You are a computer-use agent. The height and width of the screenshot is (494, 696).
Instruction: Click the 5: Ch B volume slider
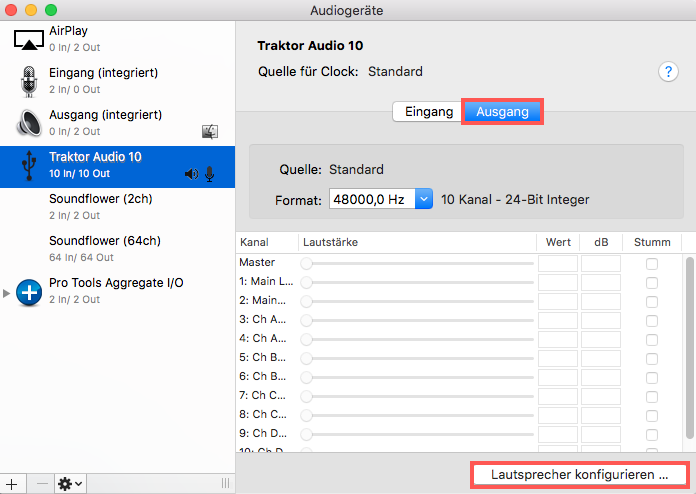pyautogui.click(x=417, y=358)
